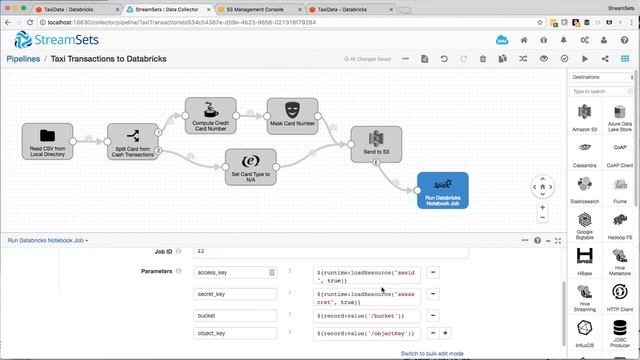
Task: Click the pipeline document icon
Action: click(424, 59)
